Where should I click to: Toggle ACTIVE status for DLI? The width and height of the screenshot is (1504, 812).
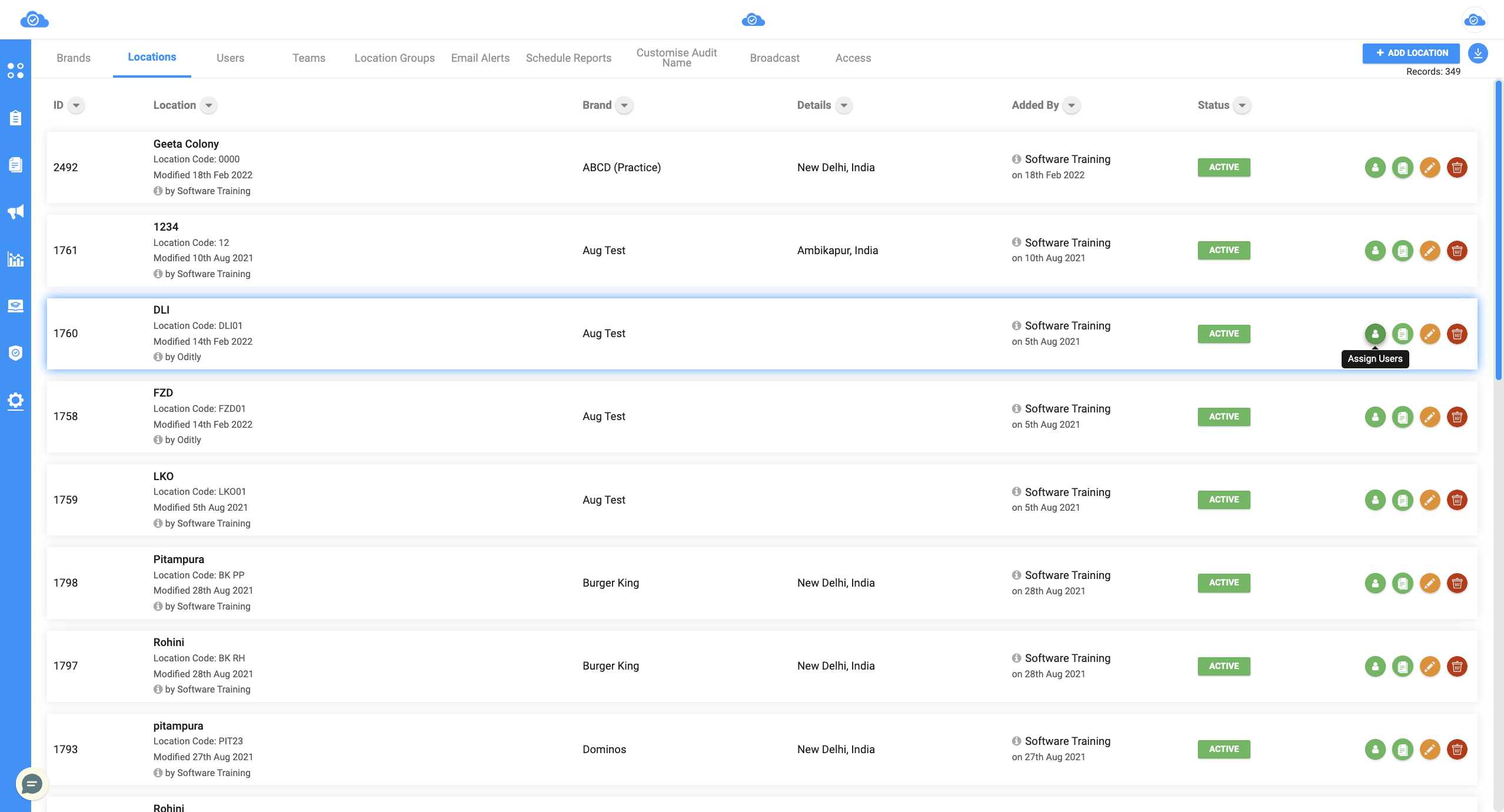[1224, 334]
